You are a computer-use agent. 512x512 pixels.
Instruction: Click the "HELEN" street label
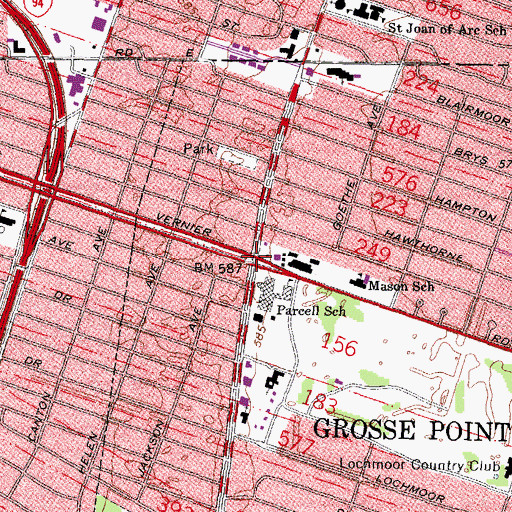pos(88,453)
